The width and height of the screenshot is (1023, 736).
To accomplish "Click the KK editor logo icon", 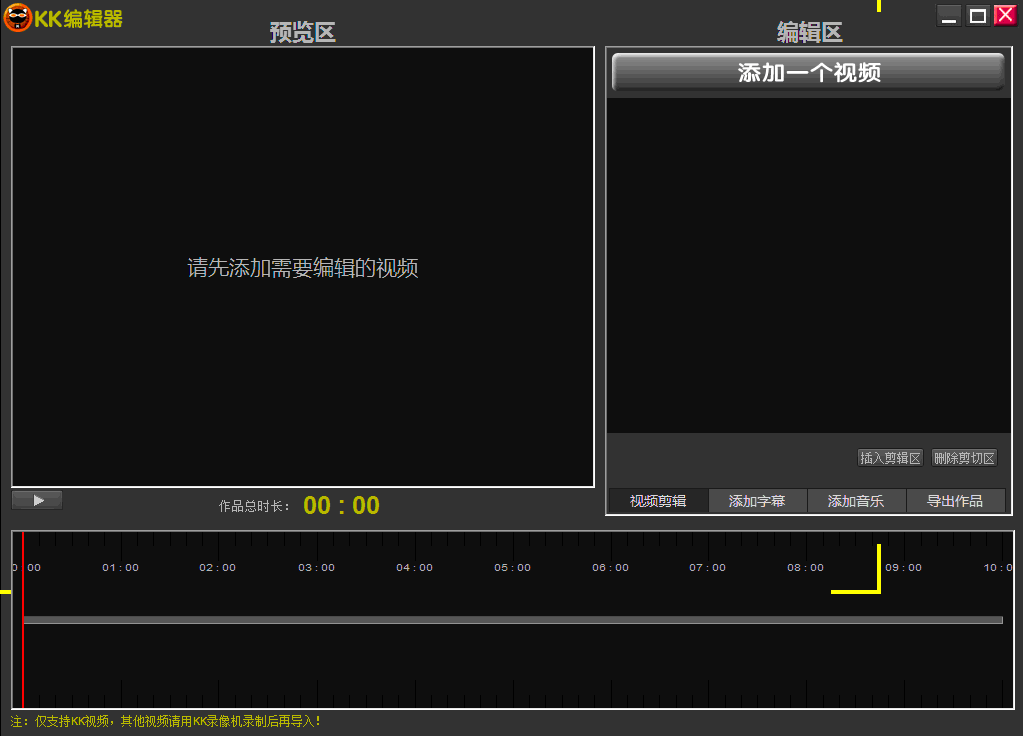I will click(x=16, y=18).
